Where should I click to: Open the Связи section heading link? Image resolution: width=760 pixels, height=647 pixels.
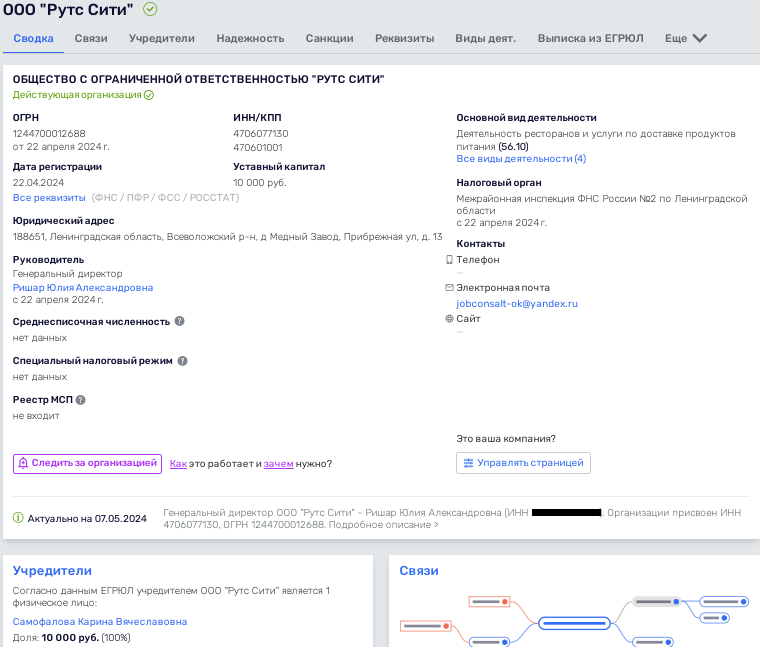click(419, 571)
